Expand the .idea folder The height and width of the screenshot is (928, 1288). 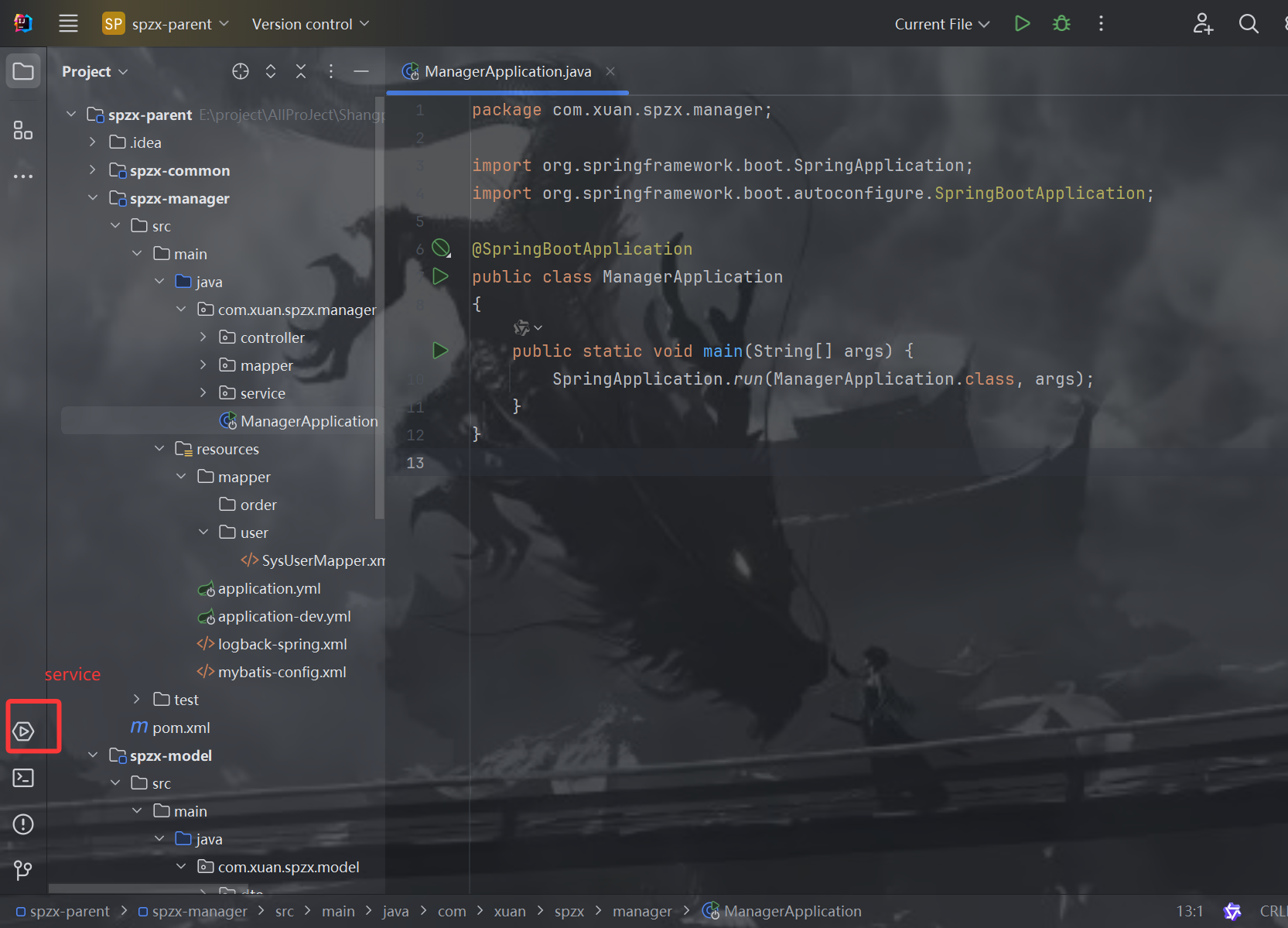pyautogui.click(x=93, y=142)
